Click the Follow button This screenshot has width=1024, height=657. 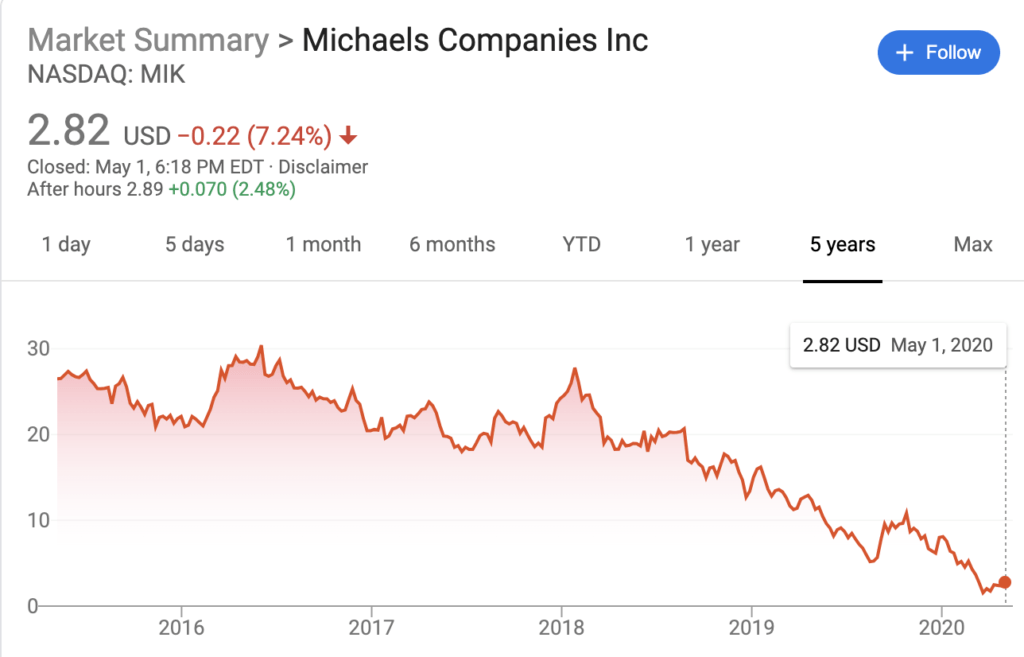tap(938, 52)
